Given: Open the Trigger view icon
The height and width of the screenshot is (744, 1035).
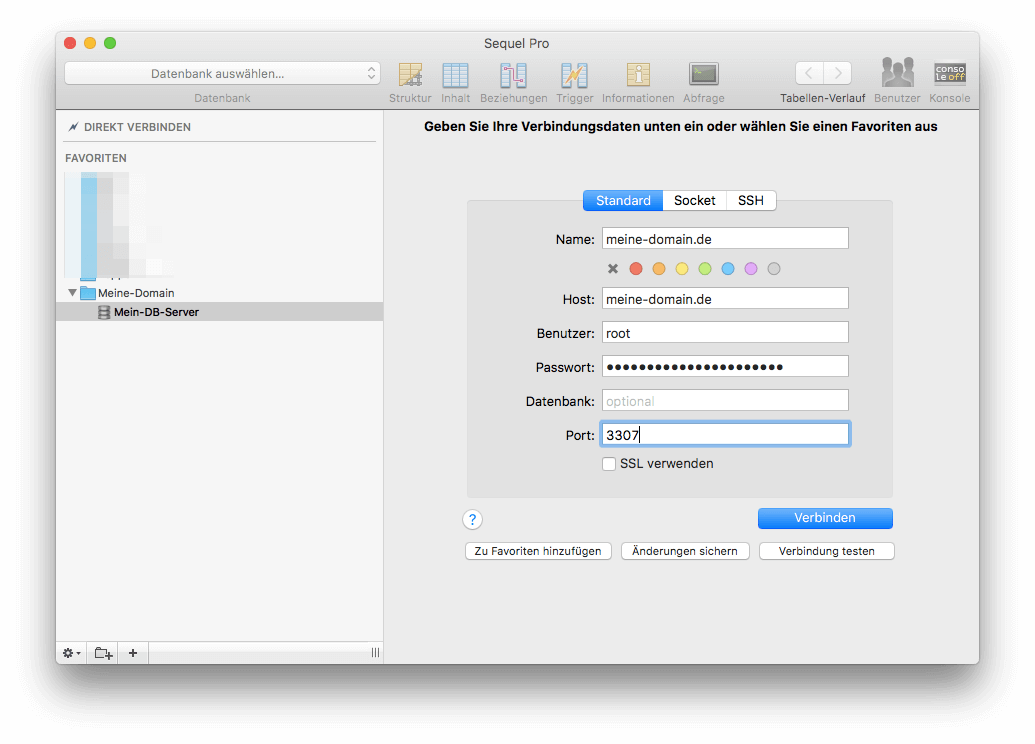Looking at the screenshot, I should coord(574,75).
